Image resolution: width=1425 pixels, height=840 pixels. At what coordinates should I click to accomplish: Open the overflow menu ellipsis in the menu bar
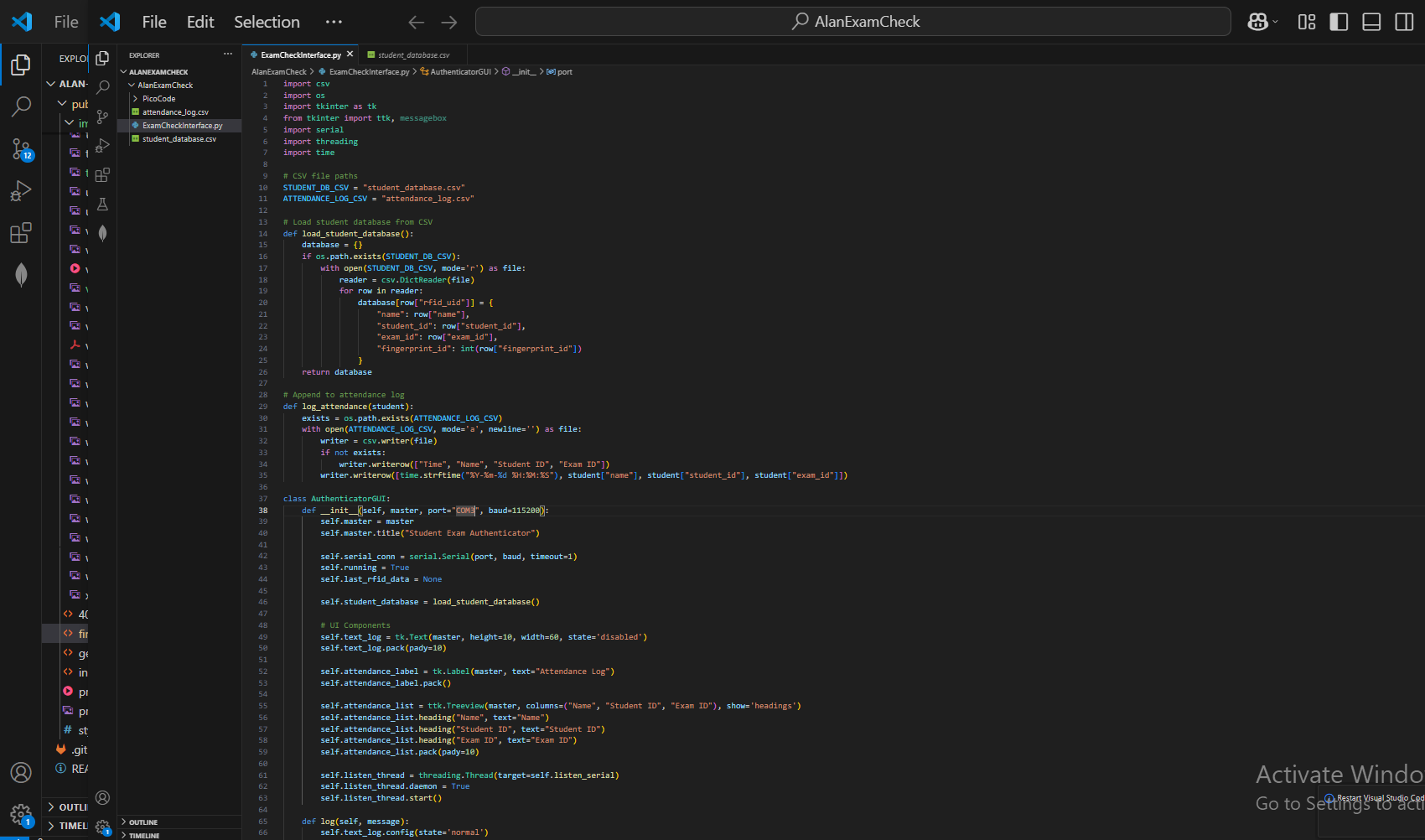(x=334, y=22)
